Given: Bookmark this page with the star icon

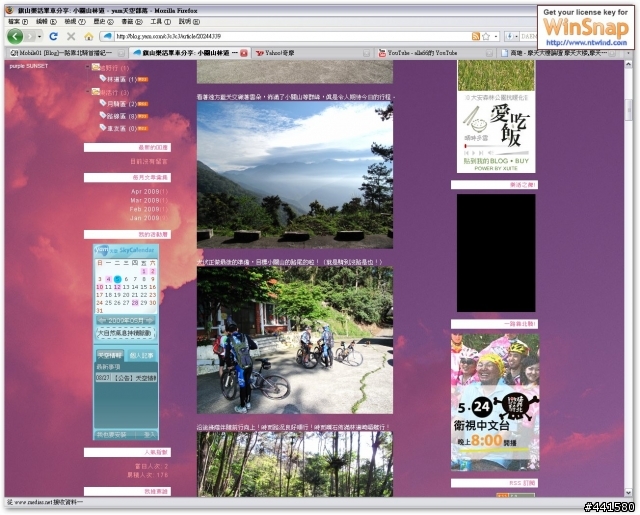Looking at the screenshot, I should [486, 36].
